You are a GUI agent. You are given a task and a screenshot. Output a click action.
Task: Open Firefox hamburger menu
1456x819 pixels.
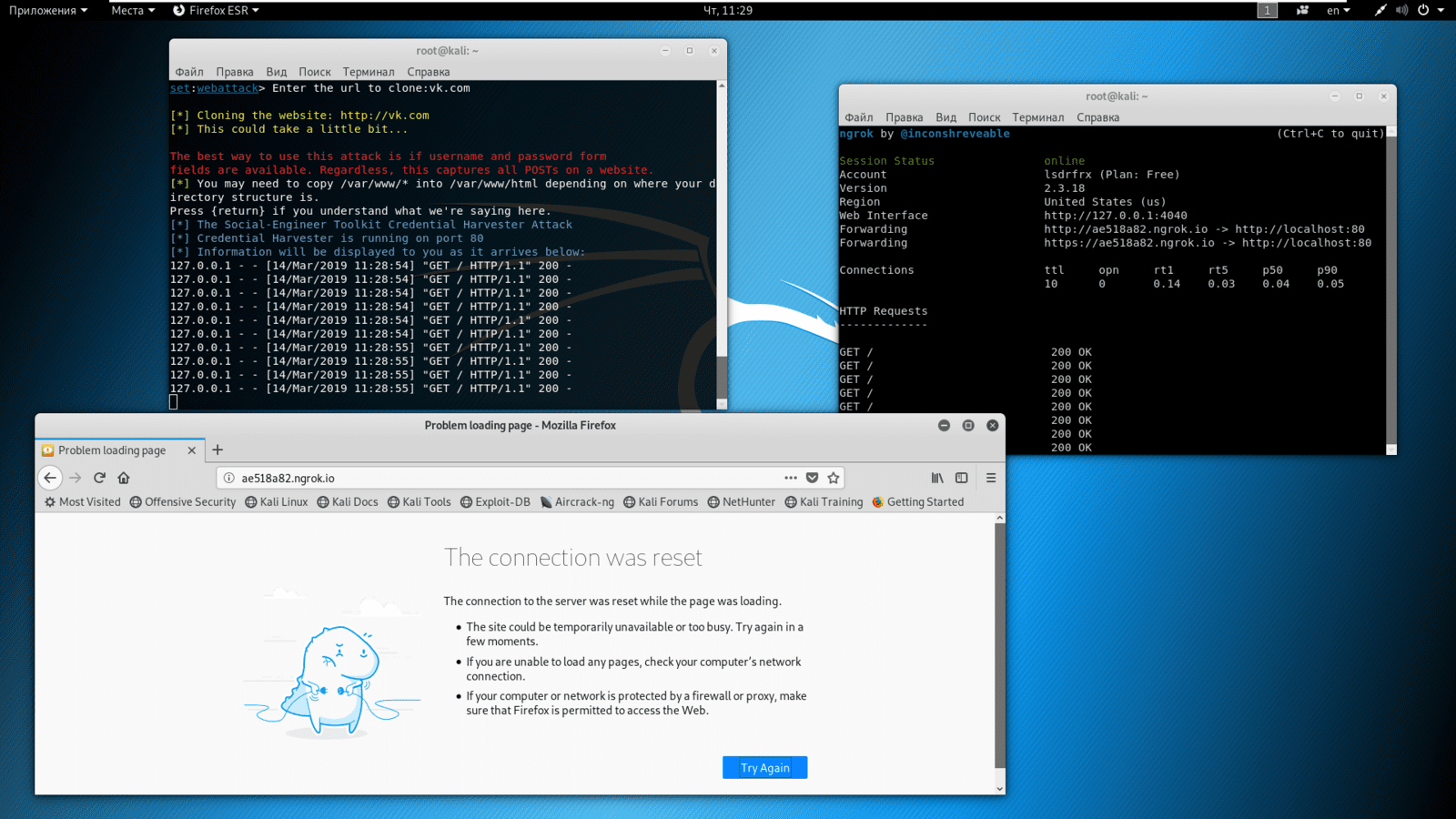[991, 478]
